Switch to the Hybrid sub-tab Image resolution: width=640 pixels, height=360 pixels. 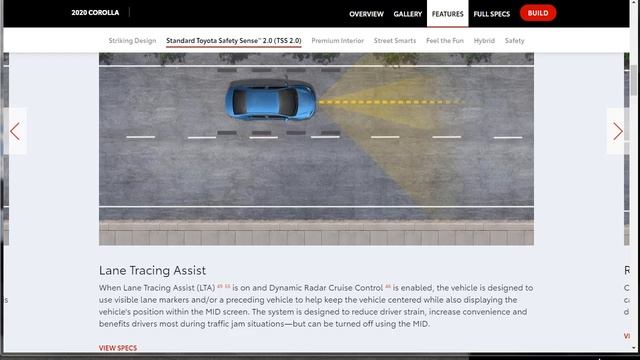pos(484,40)
